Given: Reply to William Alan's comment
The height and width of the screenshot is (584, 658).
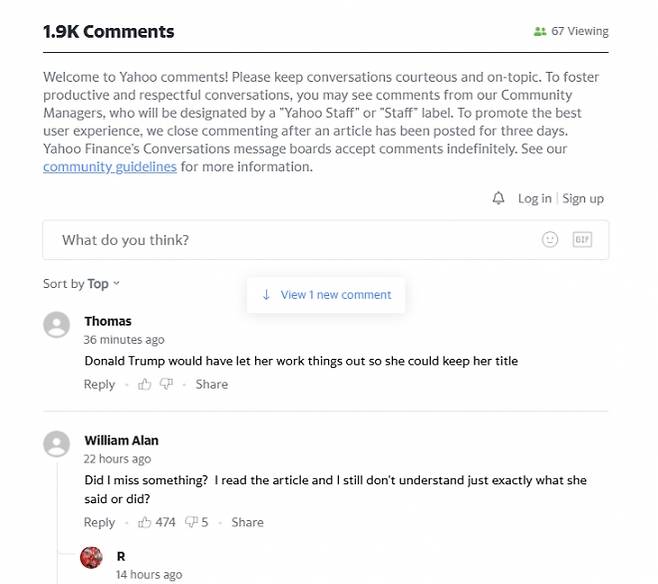Looking at the screenshot, I should [x=99, y=522].
